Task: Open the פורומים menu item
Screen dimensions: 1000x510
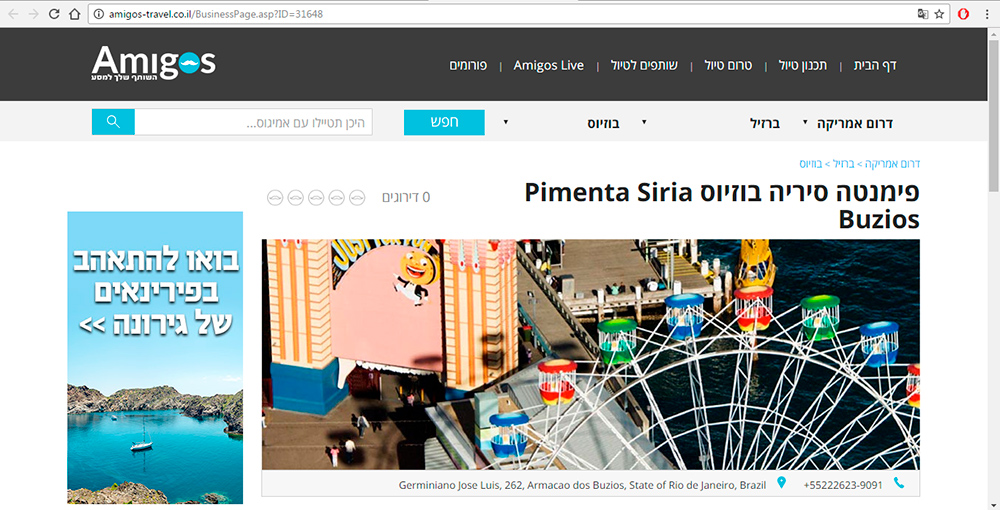Action: point(468,65)
